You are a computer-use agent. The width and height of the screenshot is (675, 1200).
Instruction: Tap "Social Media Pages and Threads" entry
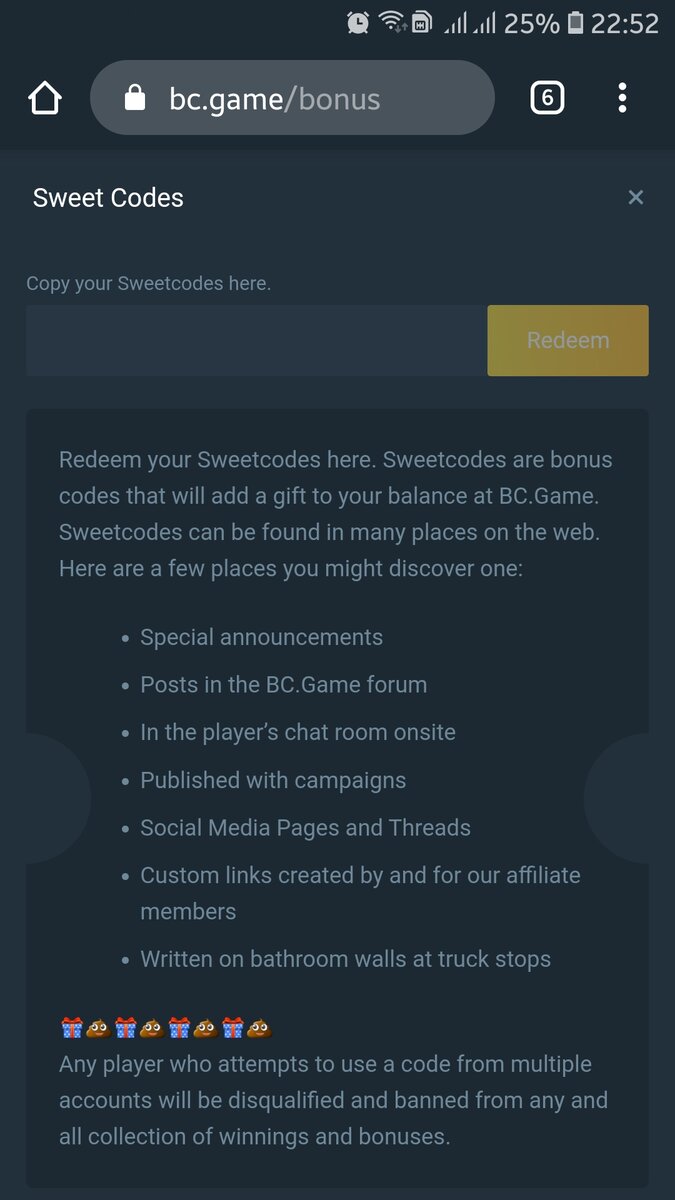point(305,828)
